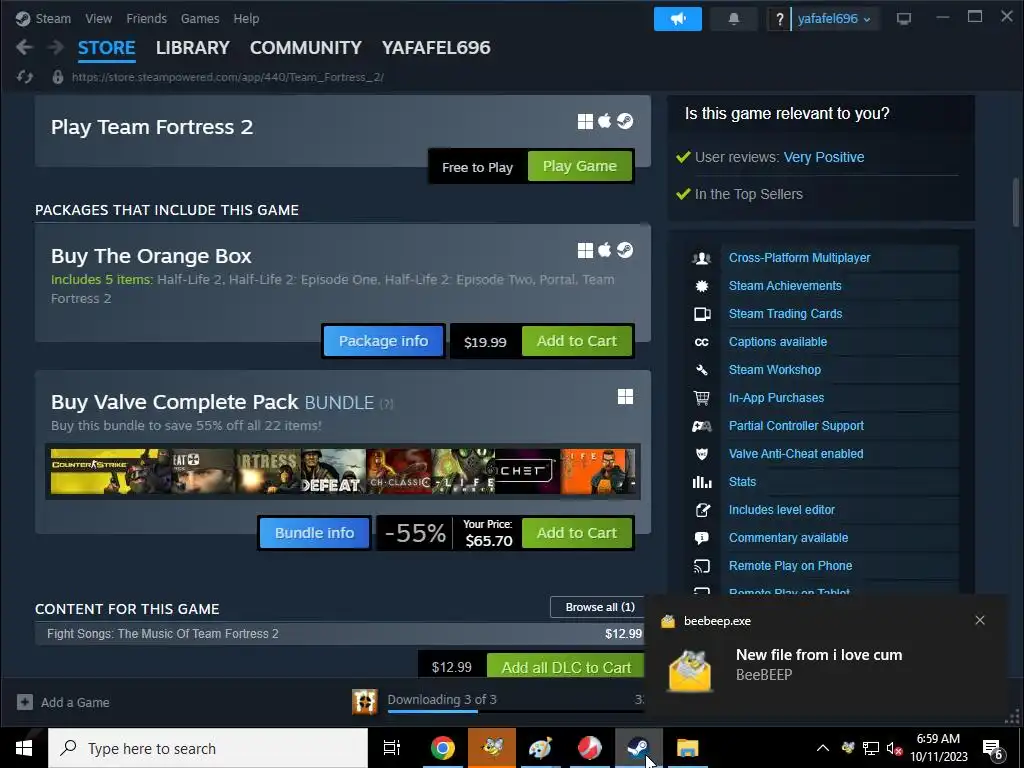Open Package info for The Orange Box
This screenshot has height=768, width=1024.
click(383, 341)
